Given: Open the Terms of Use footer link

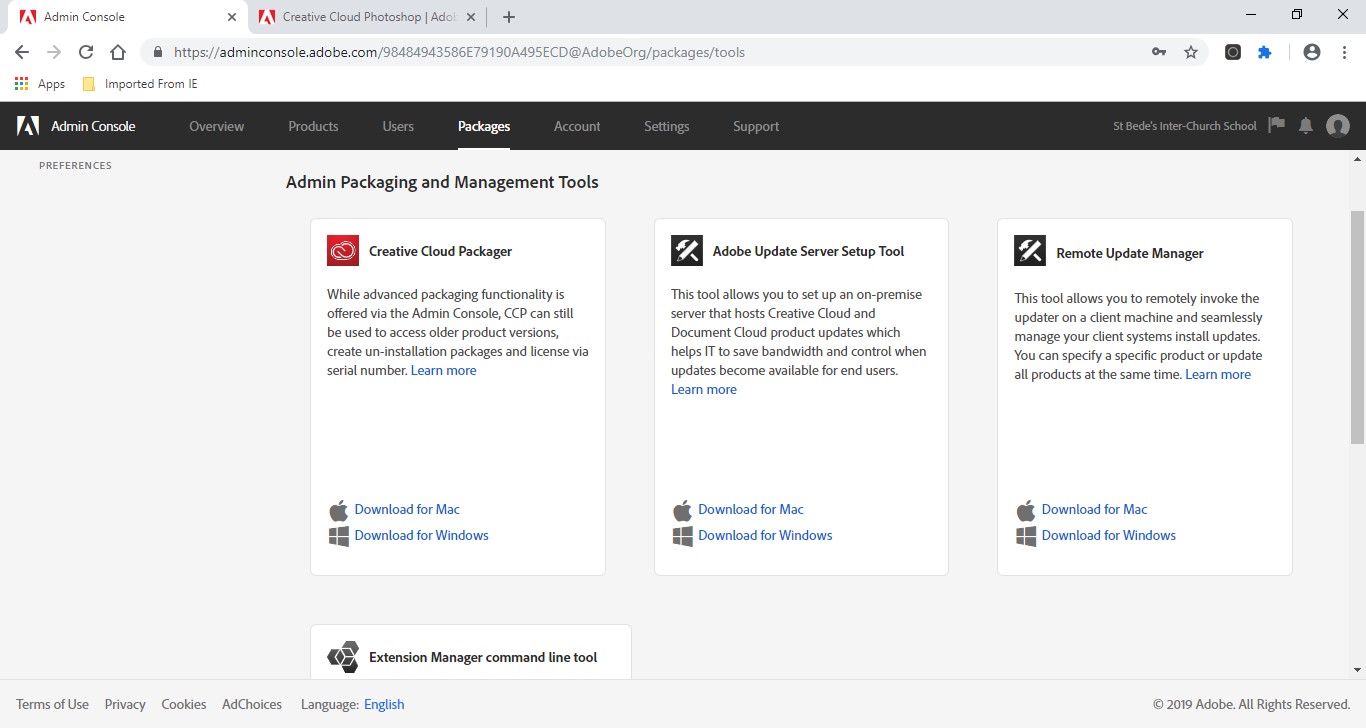Looking at the screenshot, I should pos(52,704).
